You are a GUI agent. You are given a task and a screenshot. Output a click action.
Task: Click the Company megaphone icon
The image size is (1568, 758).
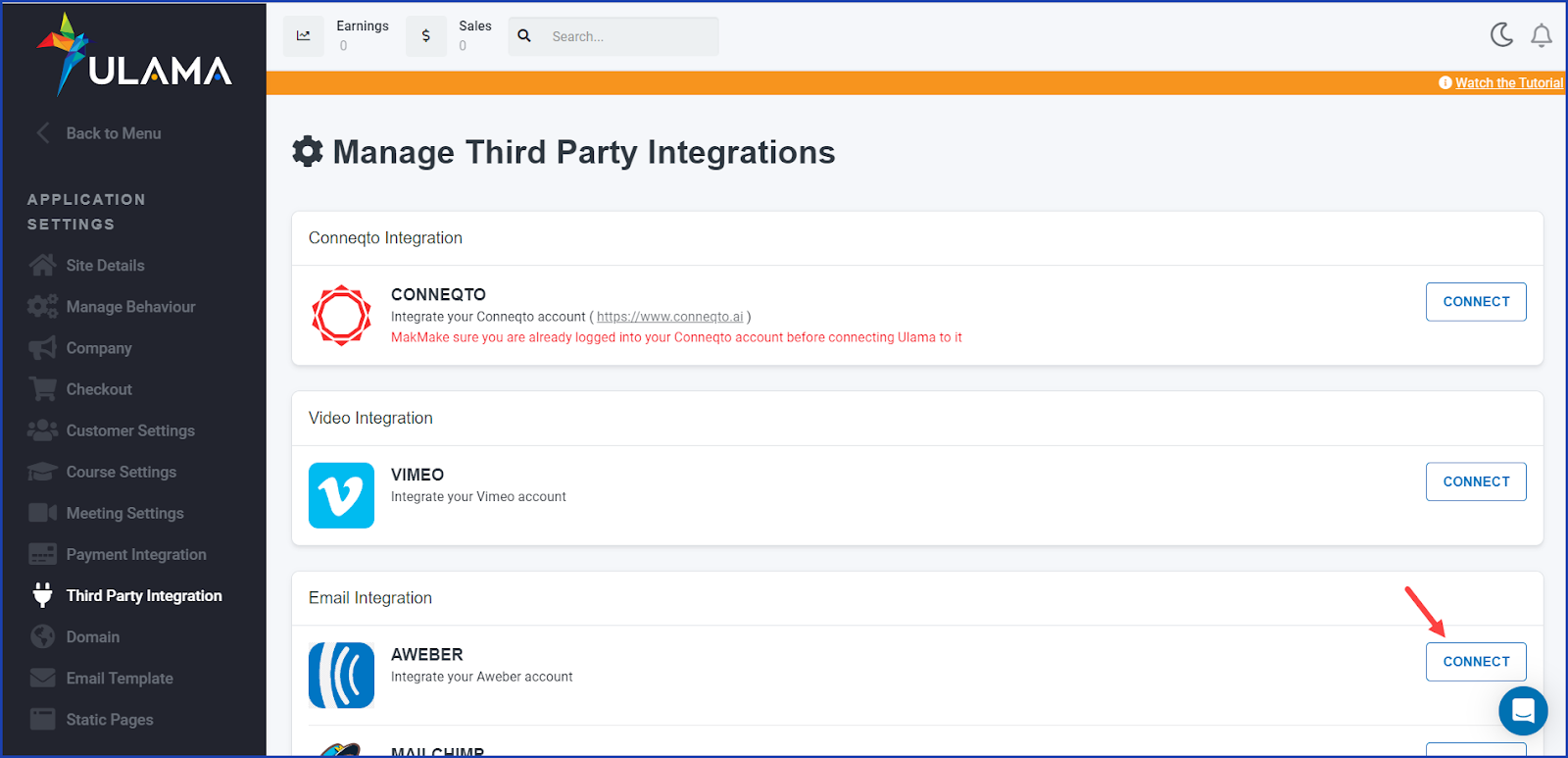point(42,348)
